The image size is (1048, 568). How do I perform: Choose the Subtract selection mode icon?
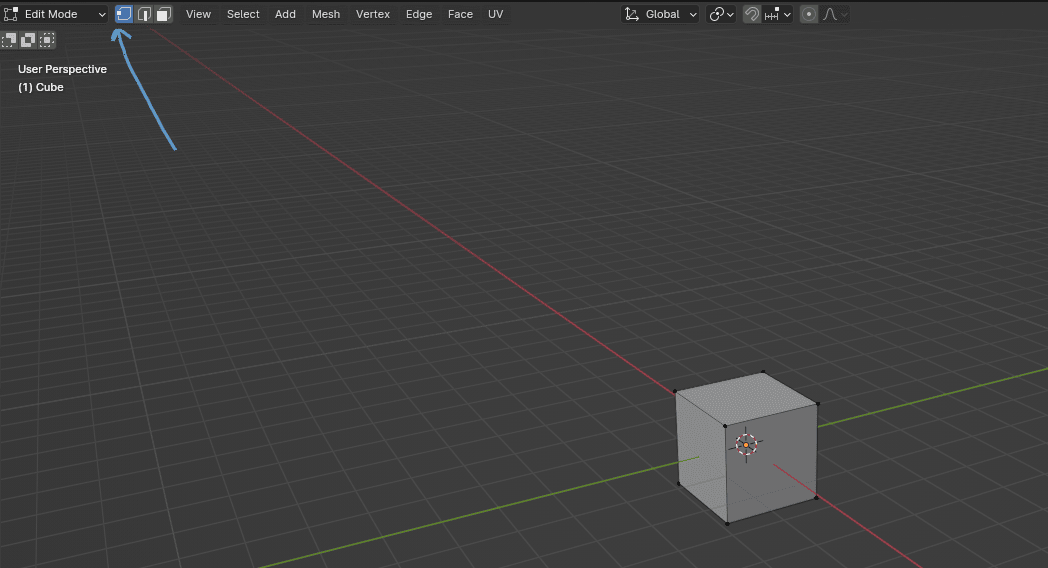pos(47,40)
